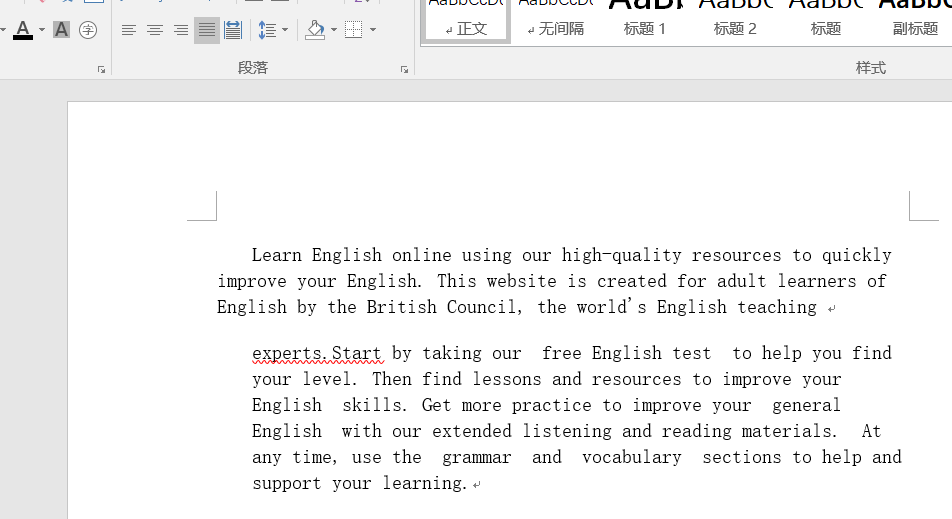Open the Font dialog launcher

[101, 70]
